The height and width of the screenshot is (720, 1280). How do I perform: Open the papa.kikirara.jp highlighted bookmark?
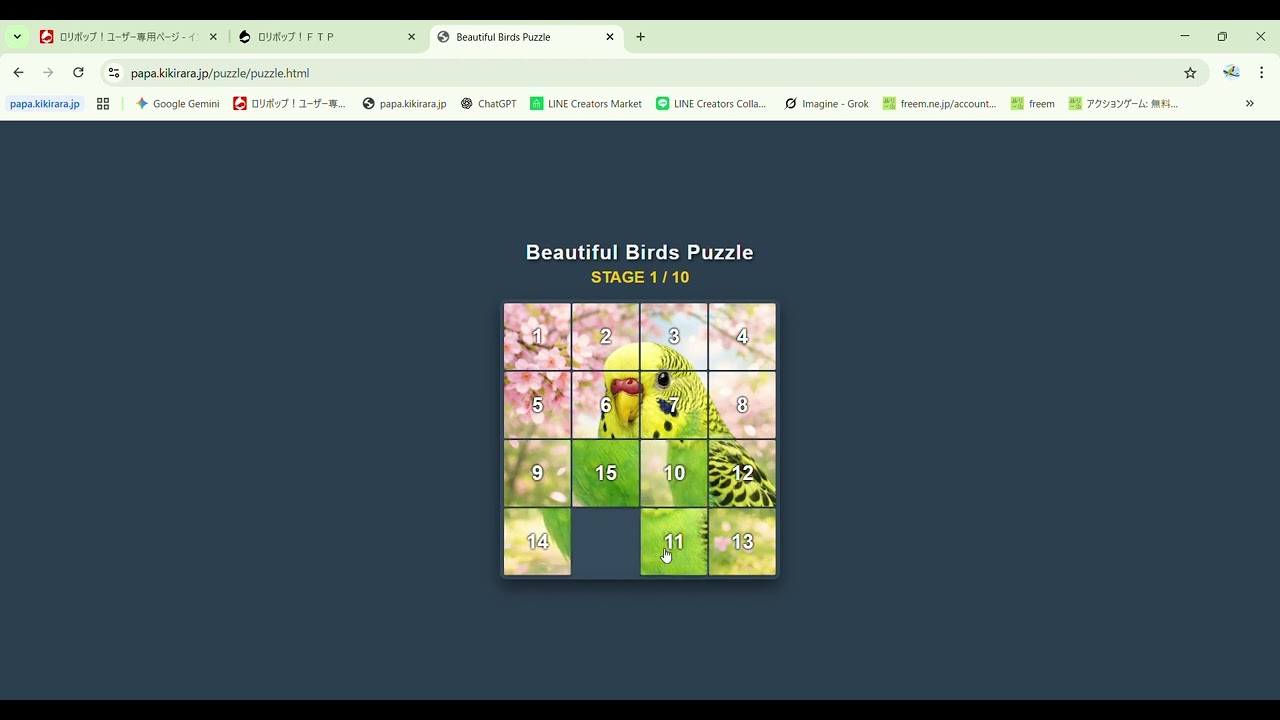click(x=45, y=104)
